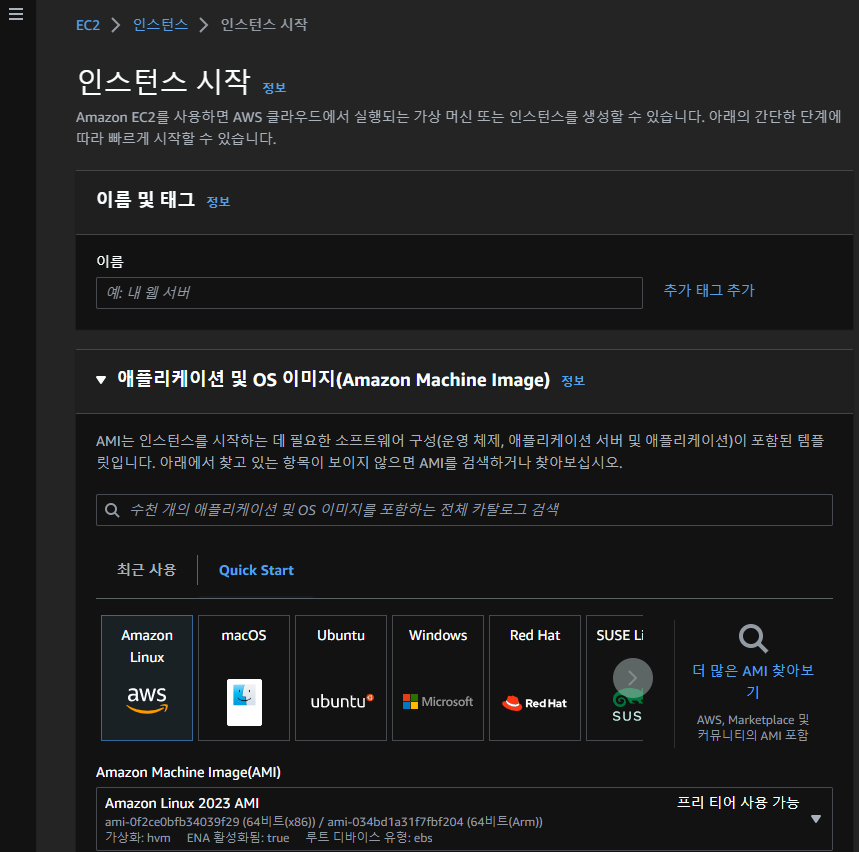Click the magnifier icon for browsing more AMIs
859x852 pixels.
(753, 638)
